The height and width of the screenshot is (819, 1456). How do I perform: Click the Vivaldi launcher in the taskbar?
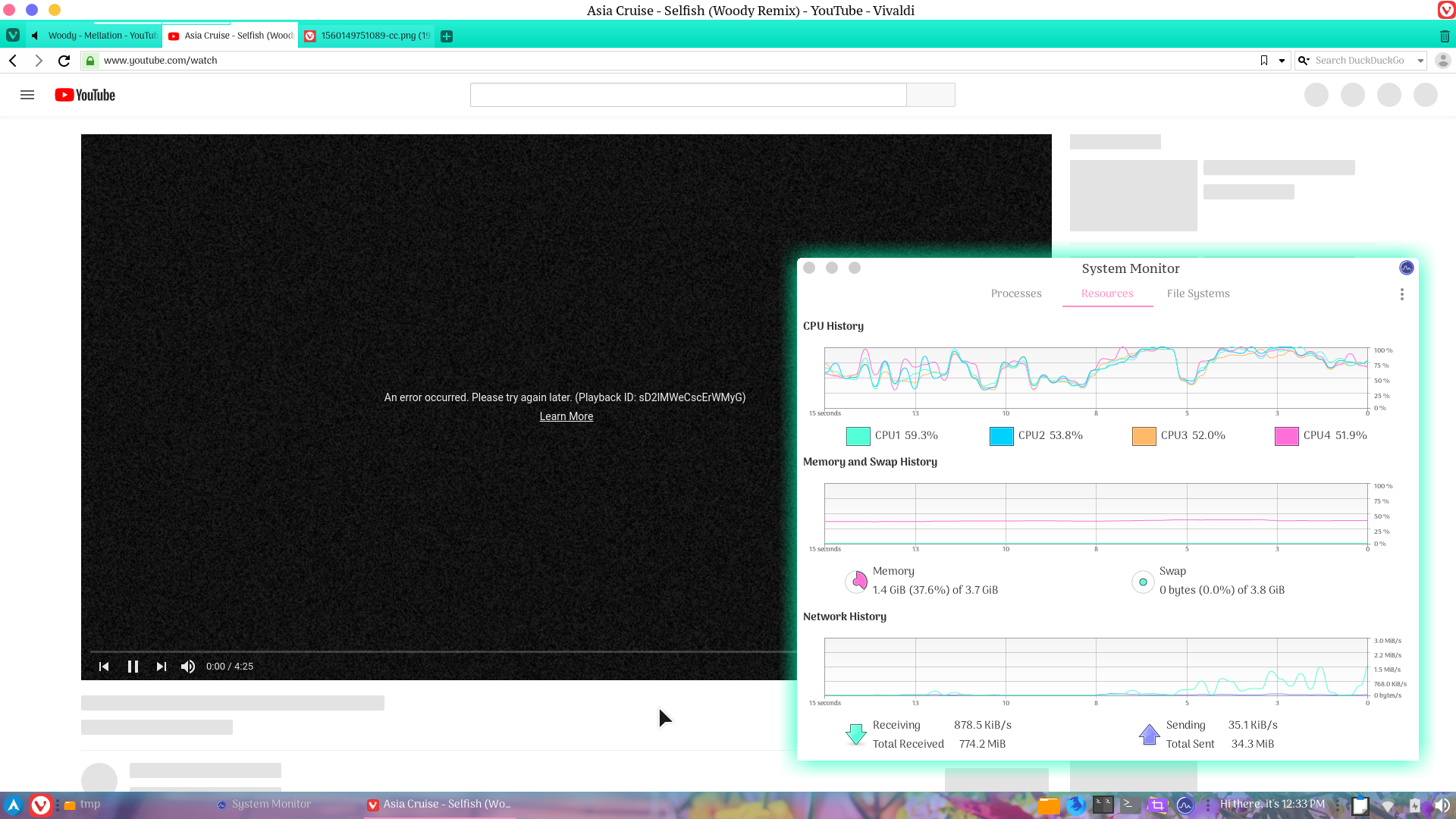(40, 805)
